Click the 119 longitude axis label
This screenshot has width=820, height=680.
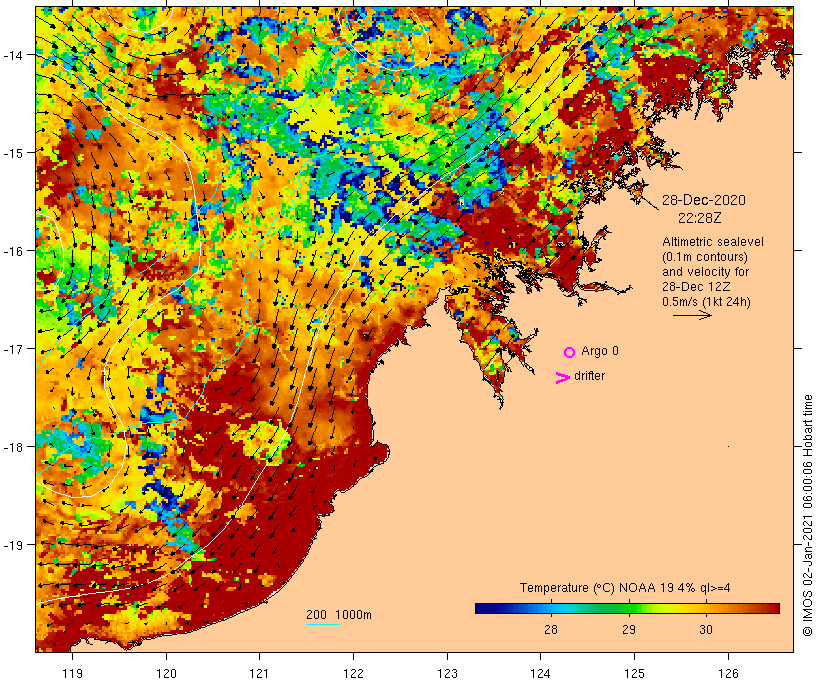(x=72, y=673)
